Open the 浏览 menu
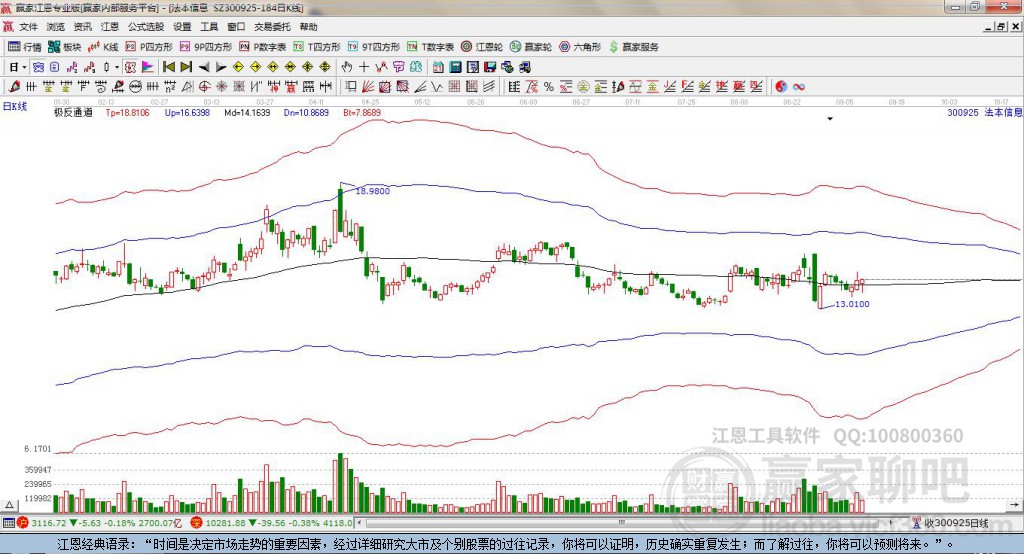The image size is (1024, 554). pyautogui.click(x=56, y=27)
